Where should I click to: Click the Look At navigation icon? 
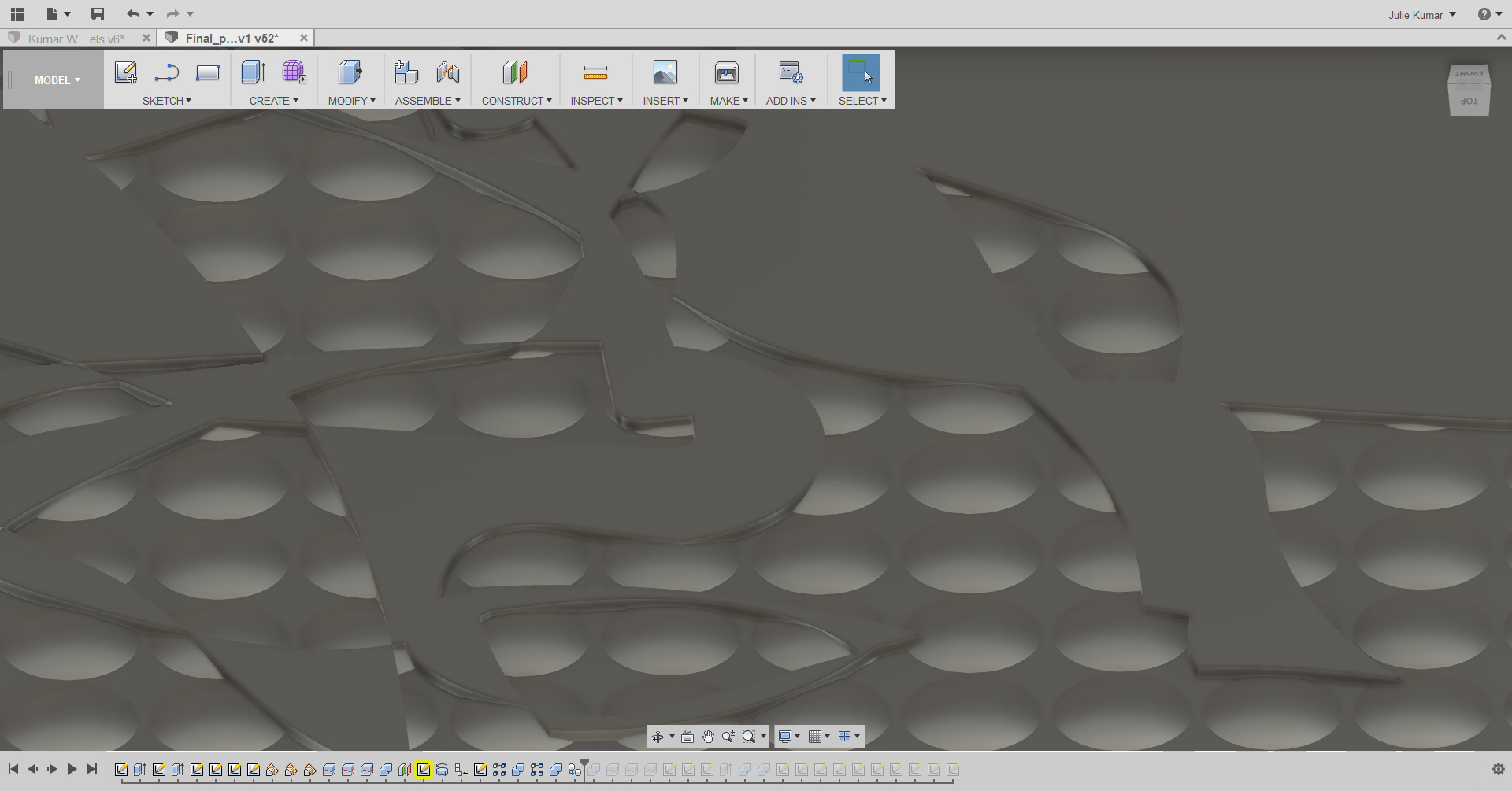687,737
